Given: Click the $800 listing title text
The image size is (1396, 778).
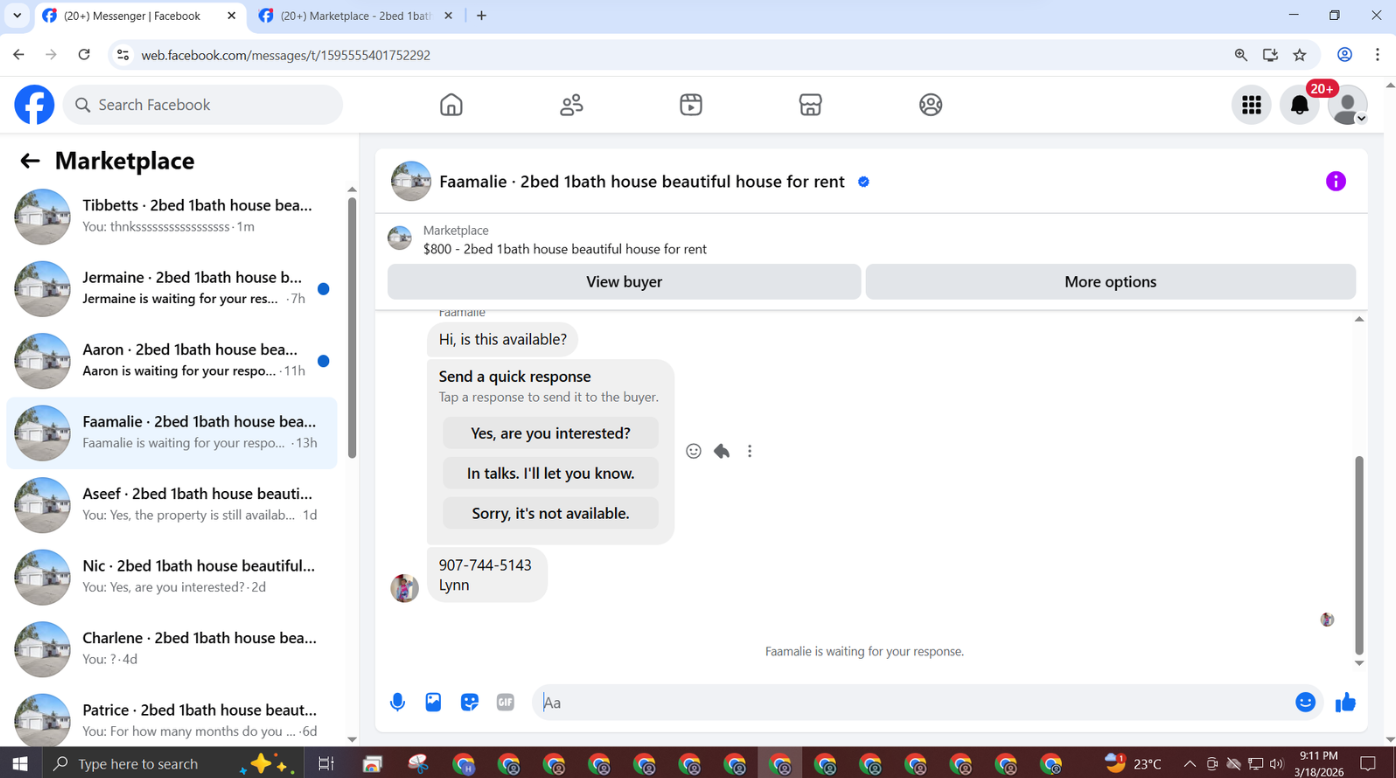Looking at the screenshot, I should click(565, 249).
